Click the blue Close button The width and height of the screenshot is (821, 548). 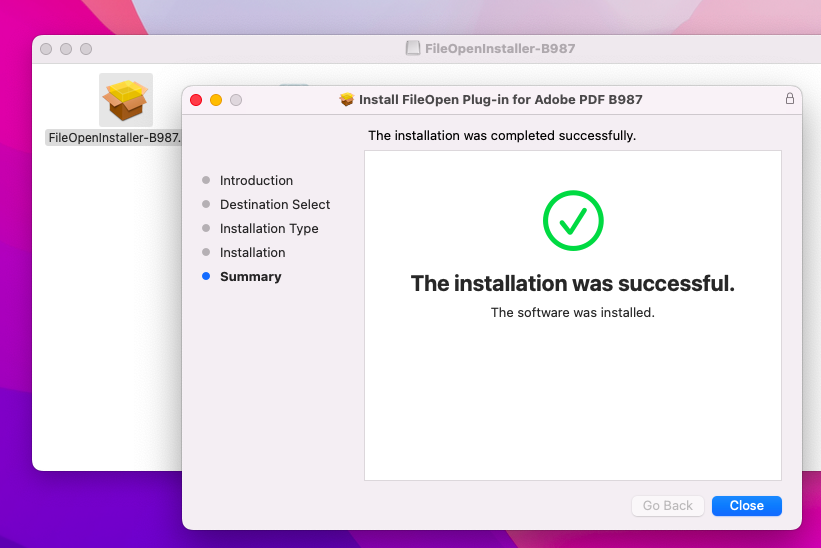tap(747, 506)
